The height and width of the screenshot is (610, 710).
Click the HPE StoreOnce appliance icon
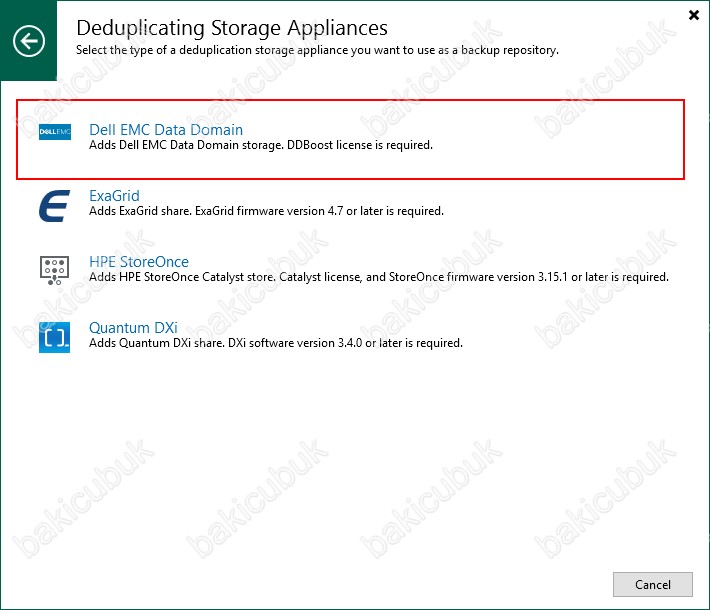[x=55, y=270]
